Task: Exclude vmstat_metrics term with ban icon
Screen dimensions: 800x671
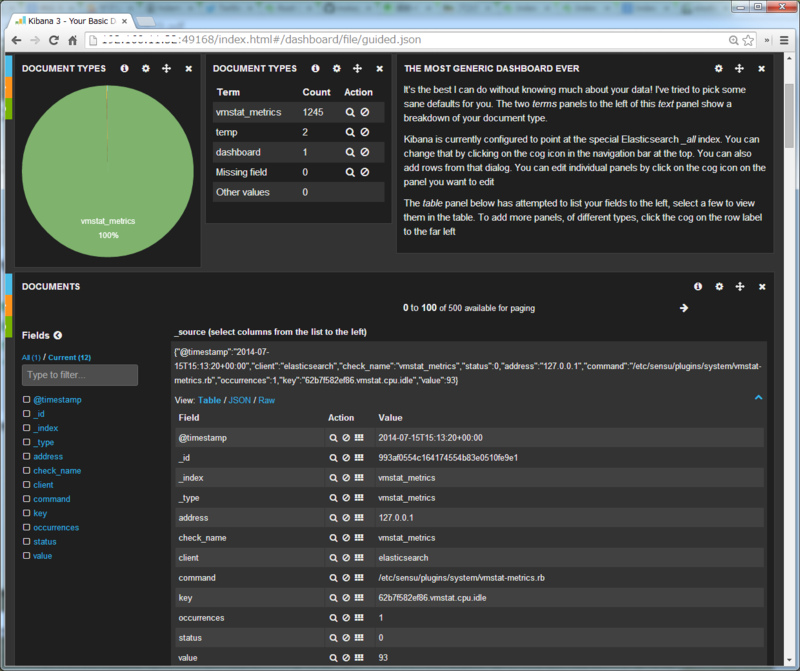Action: tap(365, 112)
